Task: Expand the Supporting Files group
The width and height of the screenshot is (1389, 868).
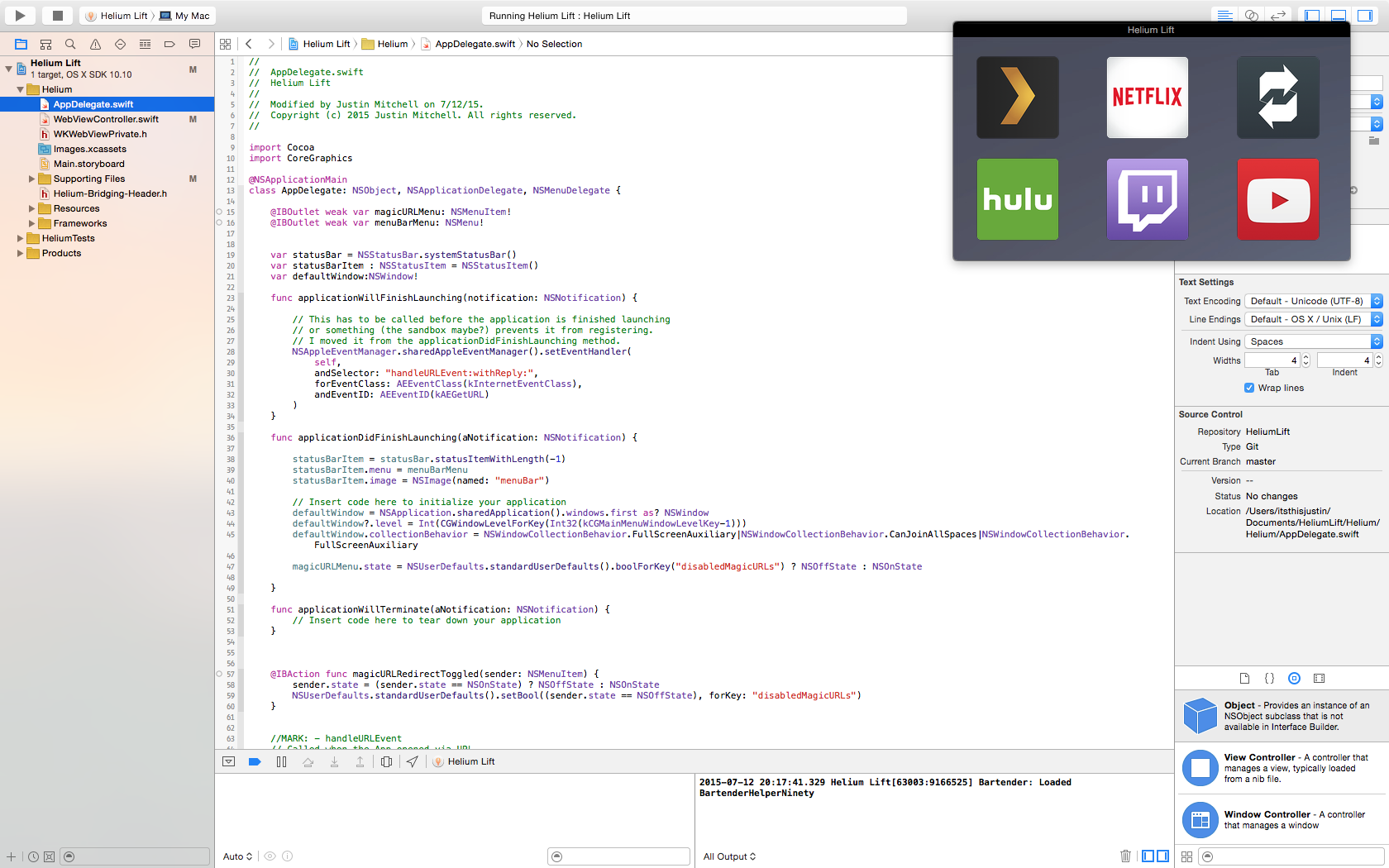Action: pyautogui.click(x=31, y=179)
